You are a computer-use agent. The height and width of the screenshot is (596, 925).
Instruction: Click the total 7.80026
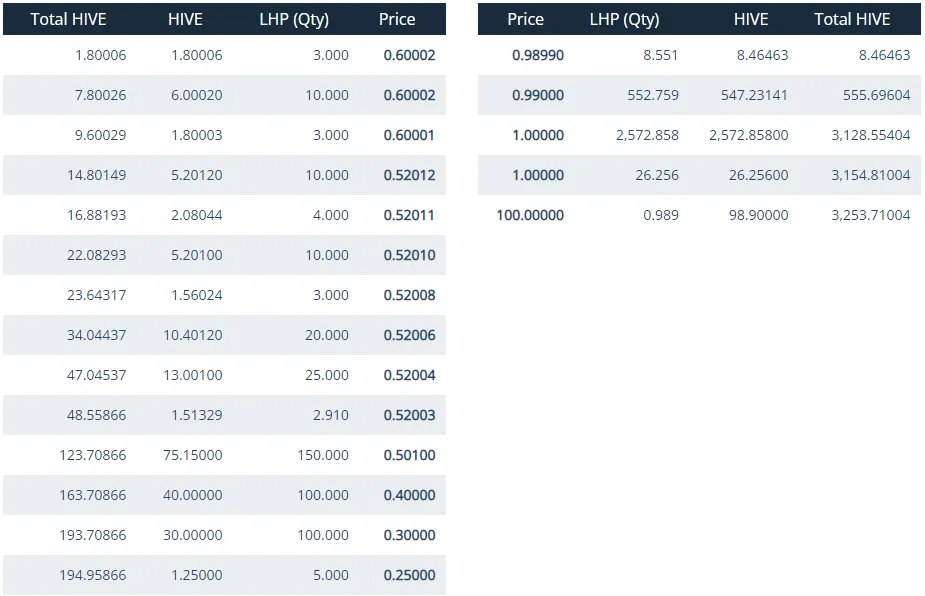pos(100,95)
